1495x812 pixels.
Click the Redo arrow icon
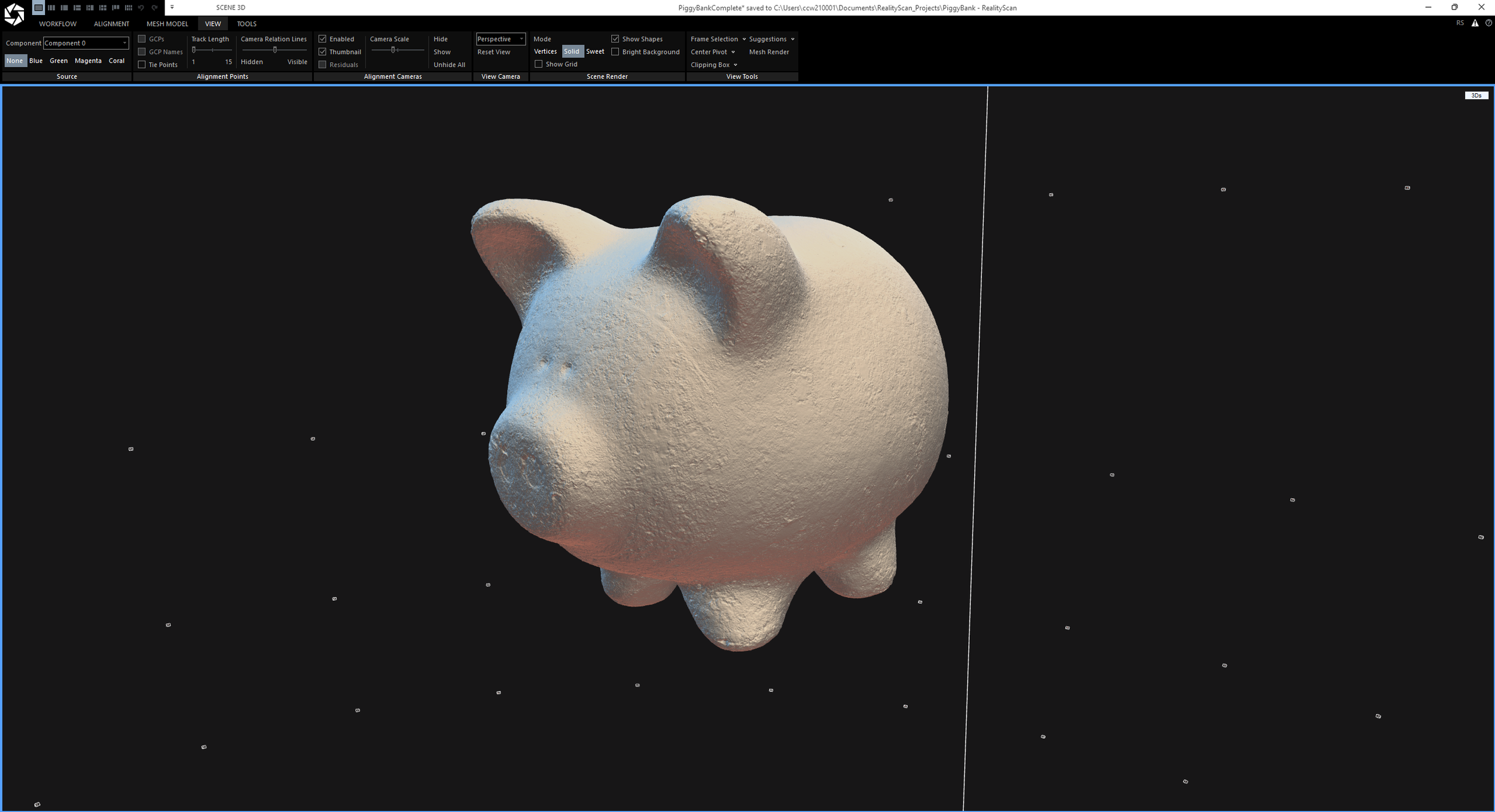tap(154, 8)
